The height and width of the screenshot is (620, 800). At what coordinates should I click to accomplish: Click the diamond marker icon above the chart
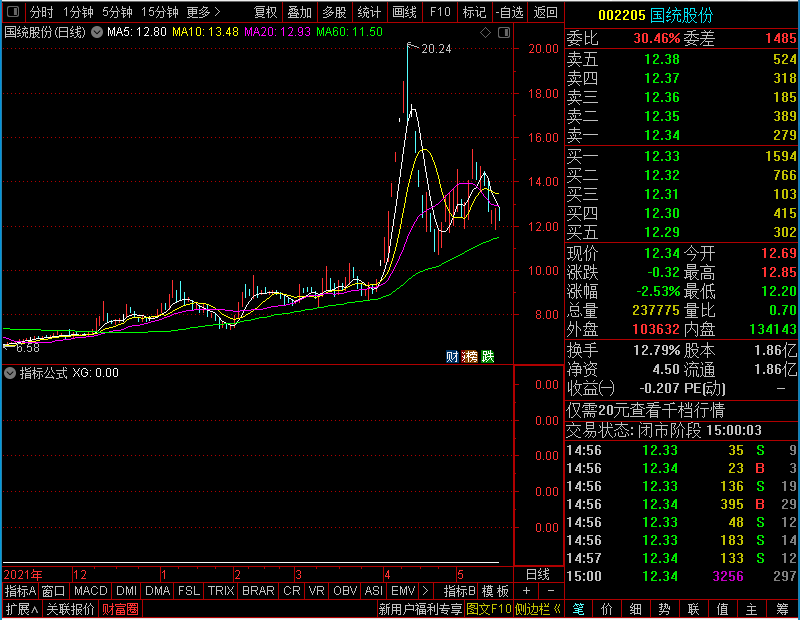[x=485, y=33]
